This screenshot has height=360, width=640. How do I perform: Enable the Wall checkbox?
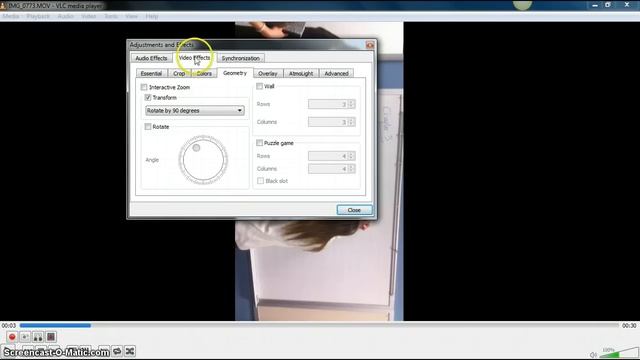[x=259, y=86]
